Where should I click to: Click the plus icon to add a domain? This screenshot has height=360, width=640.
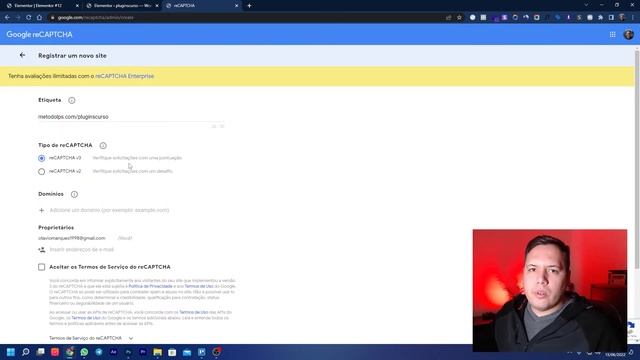(x=41, y=210)
